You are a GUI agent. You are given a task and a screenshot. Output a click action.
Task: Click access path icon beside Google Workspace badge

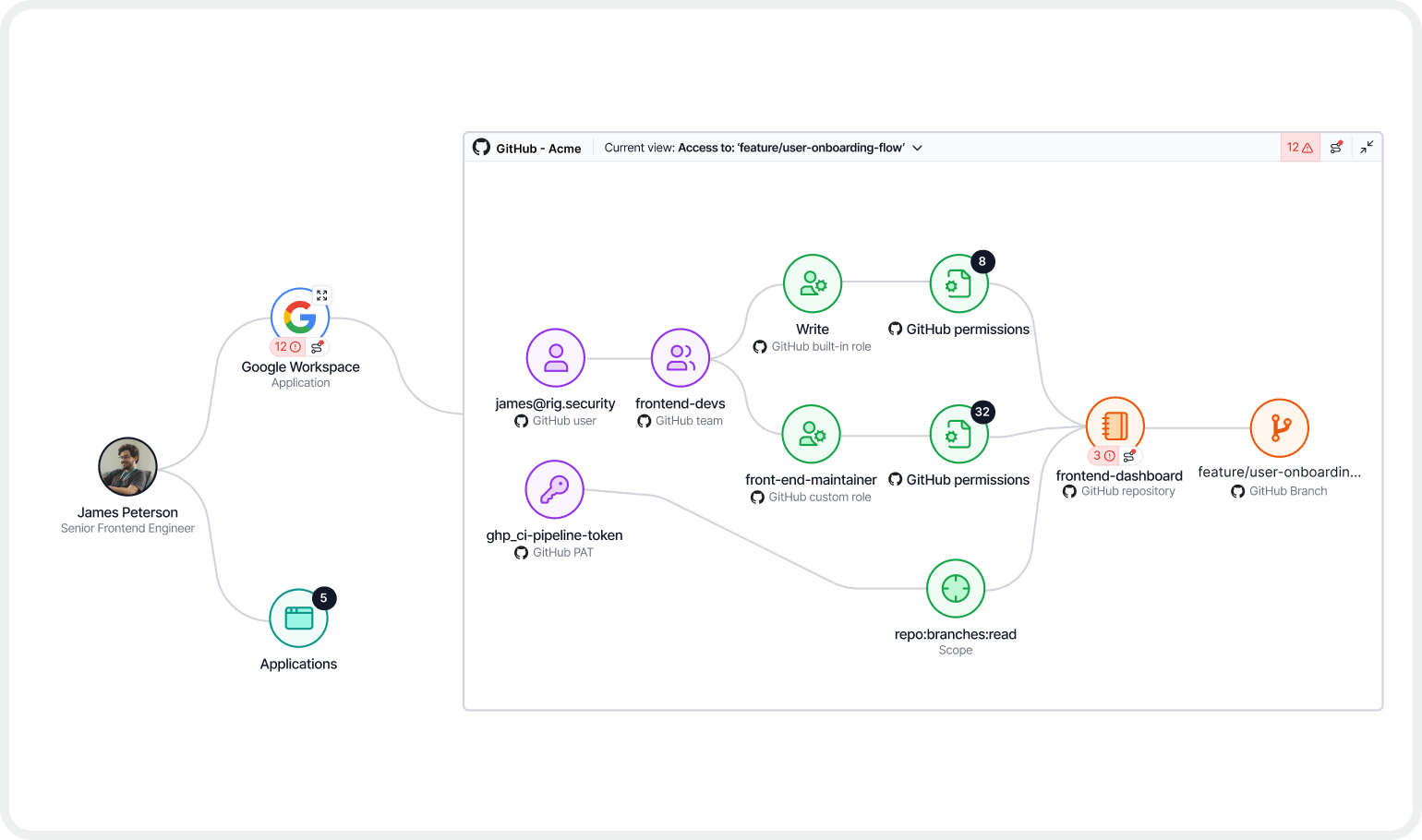(318, 347)
